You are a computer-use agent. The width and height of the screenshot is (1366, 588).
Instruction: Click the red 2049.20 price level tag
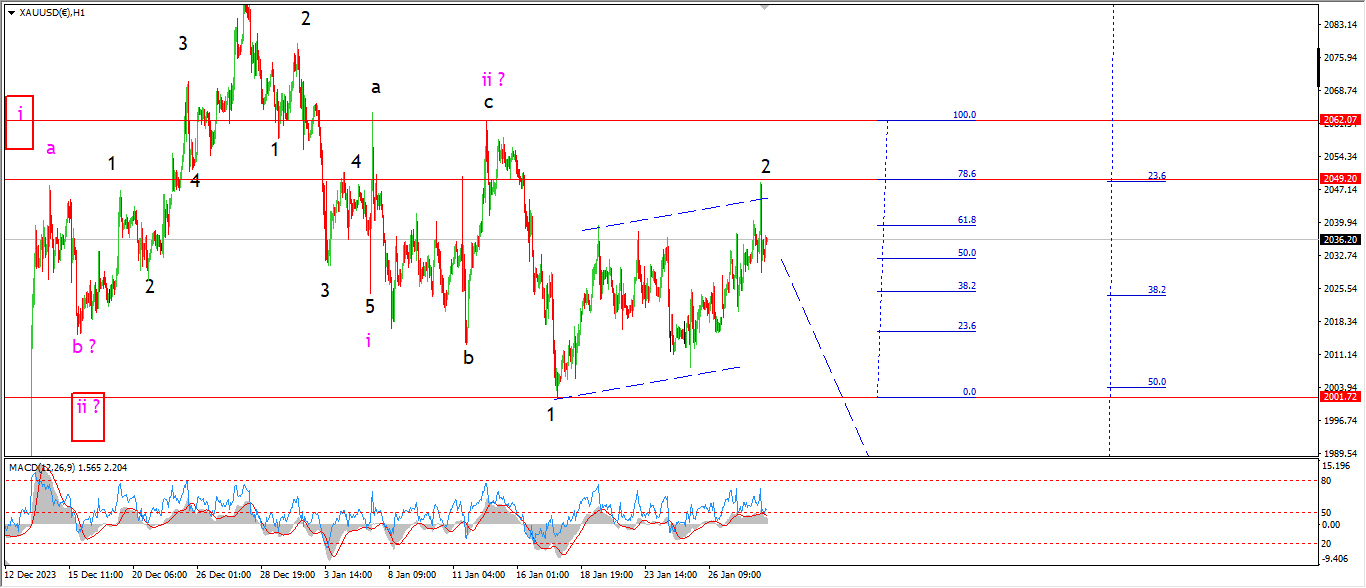click(1337, 179)
